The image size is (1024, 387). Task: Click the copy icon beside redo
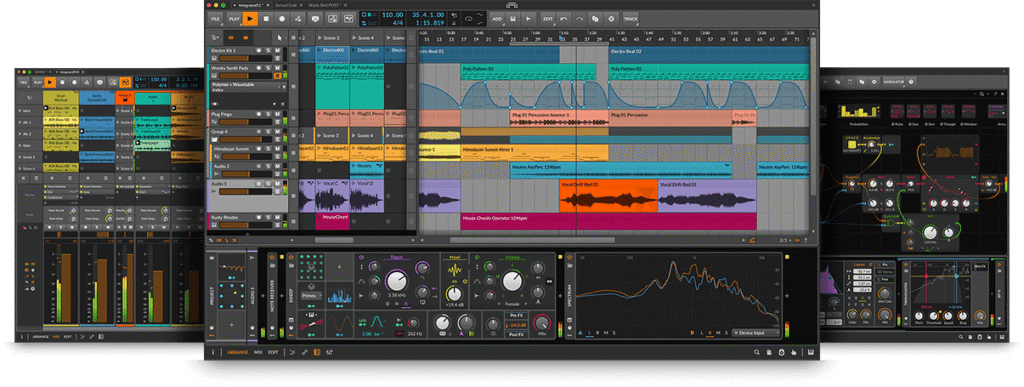coord(595,18)
